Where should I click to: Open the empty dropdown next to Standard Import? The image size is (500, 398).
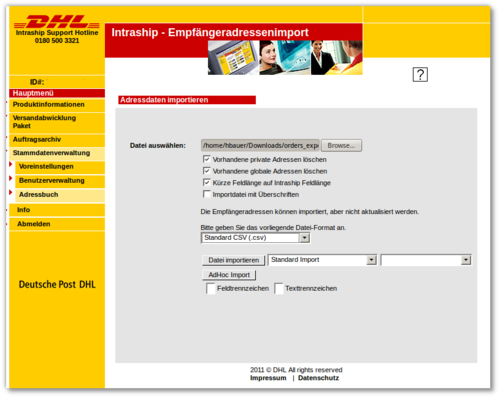point(426,260)
